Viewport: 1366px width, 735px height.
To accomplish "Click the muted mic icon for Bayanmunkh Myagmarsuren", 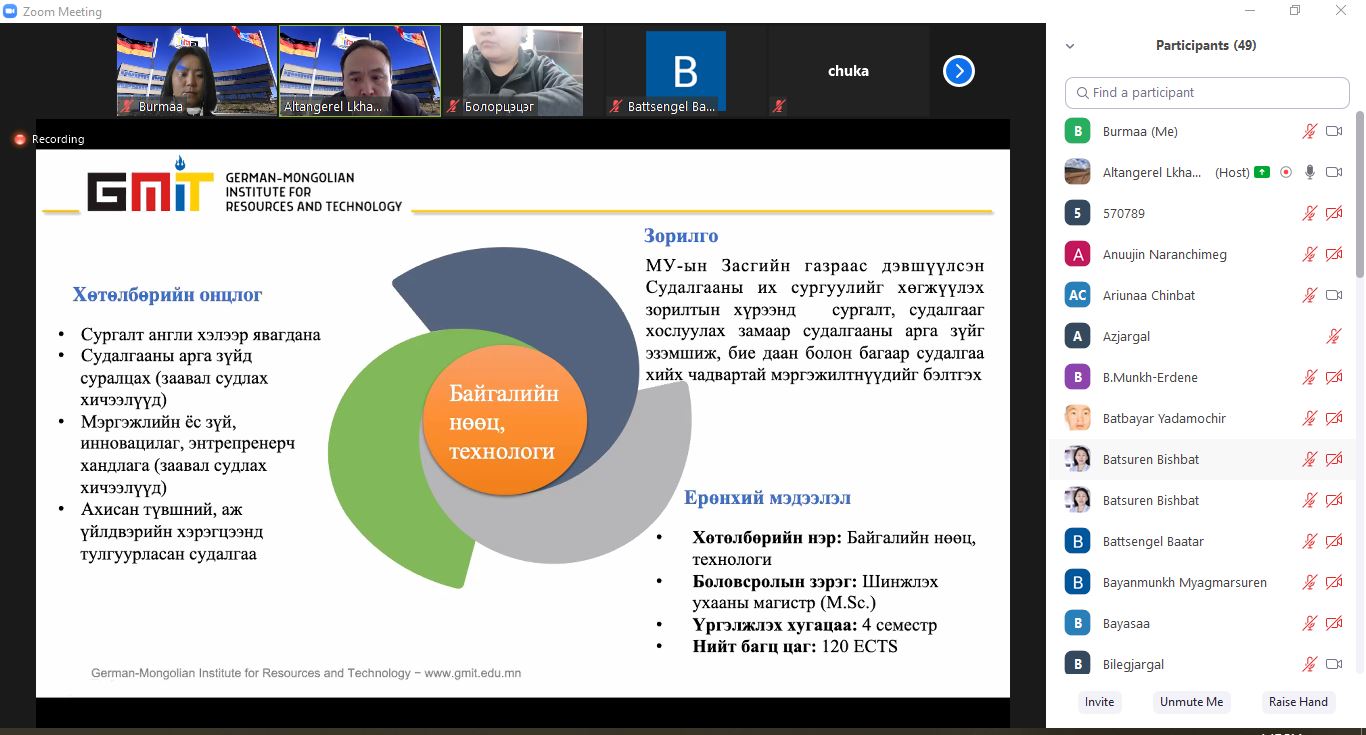I will [1309, 582].
